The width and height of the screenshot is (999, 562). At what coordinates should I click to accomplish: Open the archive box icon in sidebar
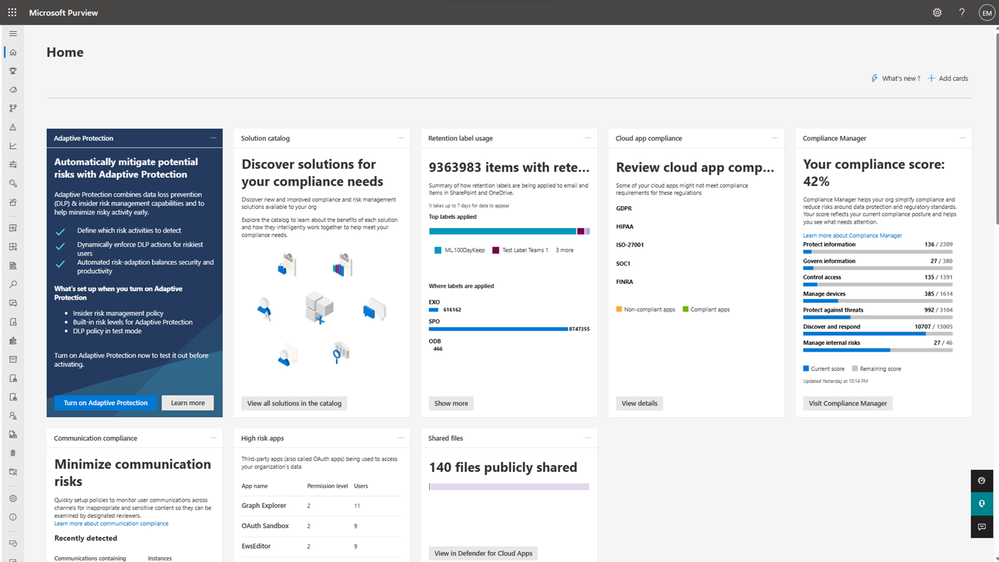pos(13,359)
